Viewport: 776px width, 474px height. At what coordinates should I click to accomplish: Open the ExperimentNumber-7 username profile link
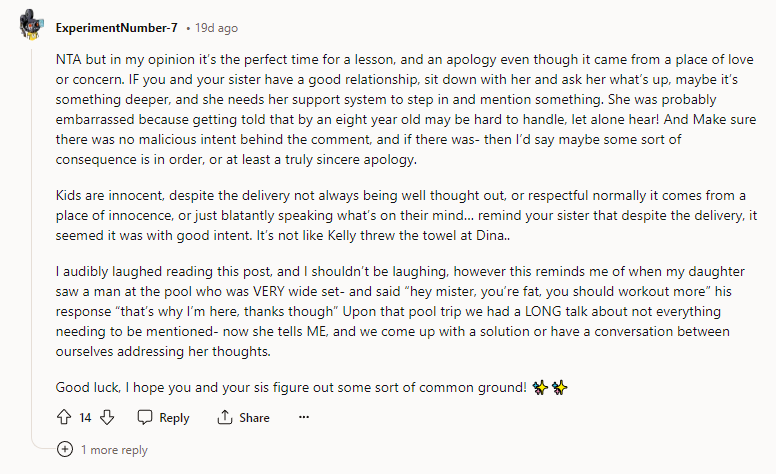click(x=116, y=27)
